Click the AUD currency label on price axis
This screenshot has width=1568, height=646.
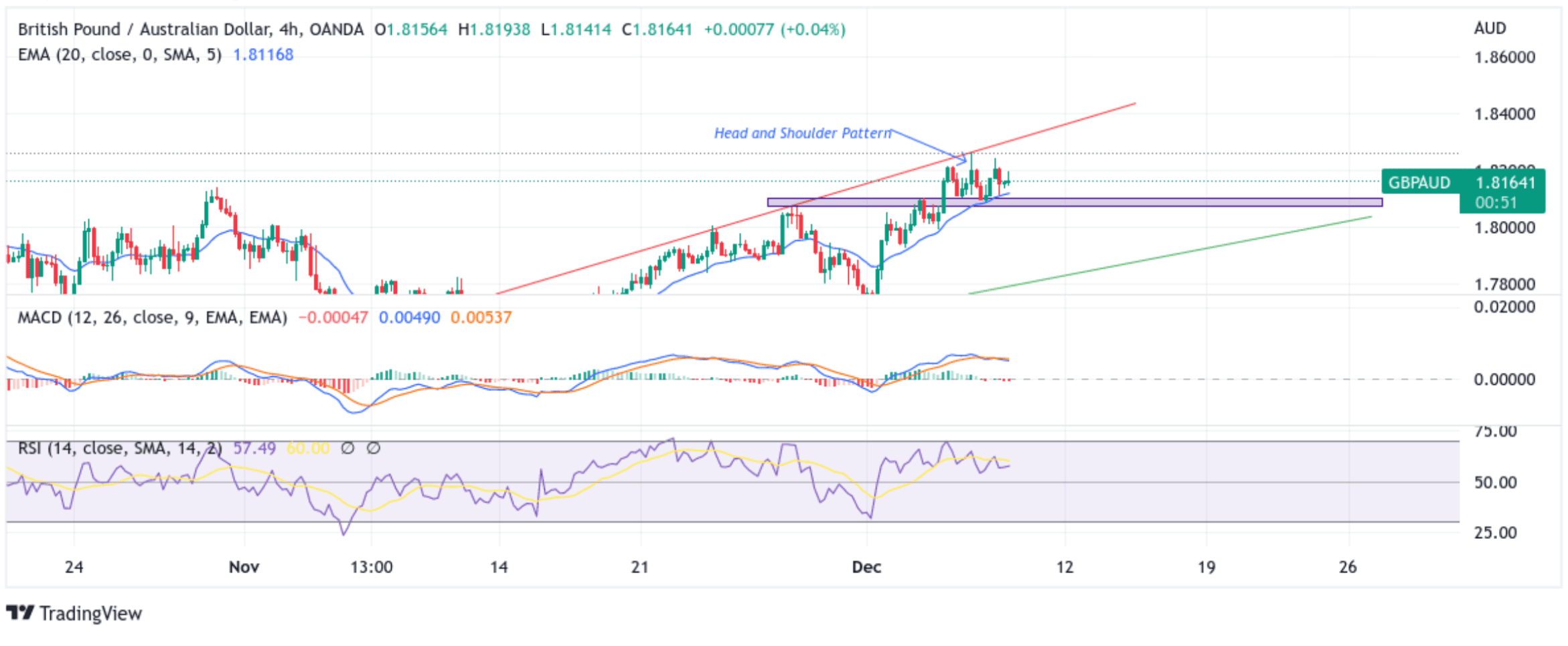coord(1490,28)
